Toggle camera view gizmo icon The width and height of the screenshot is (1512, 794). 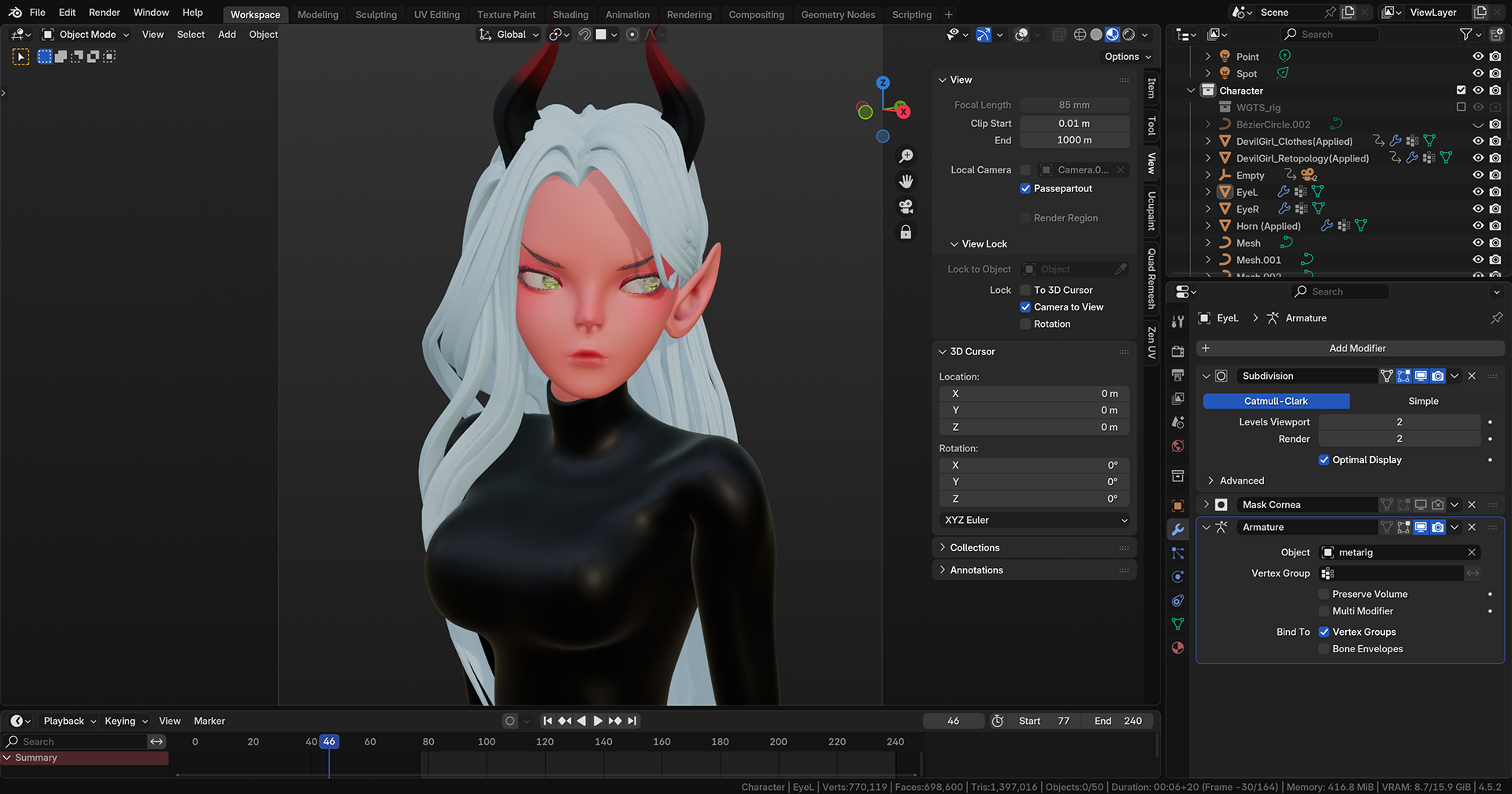tap(906, 206)
